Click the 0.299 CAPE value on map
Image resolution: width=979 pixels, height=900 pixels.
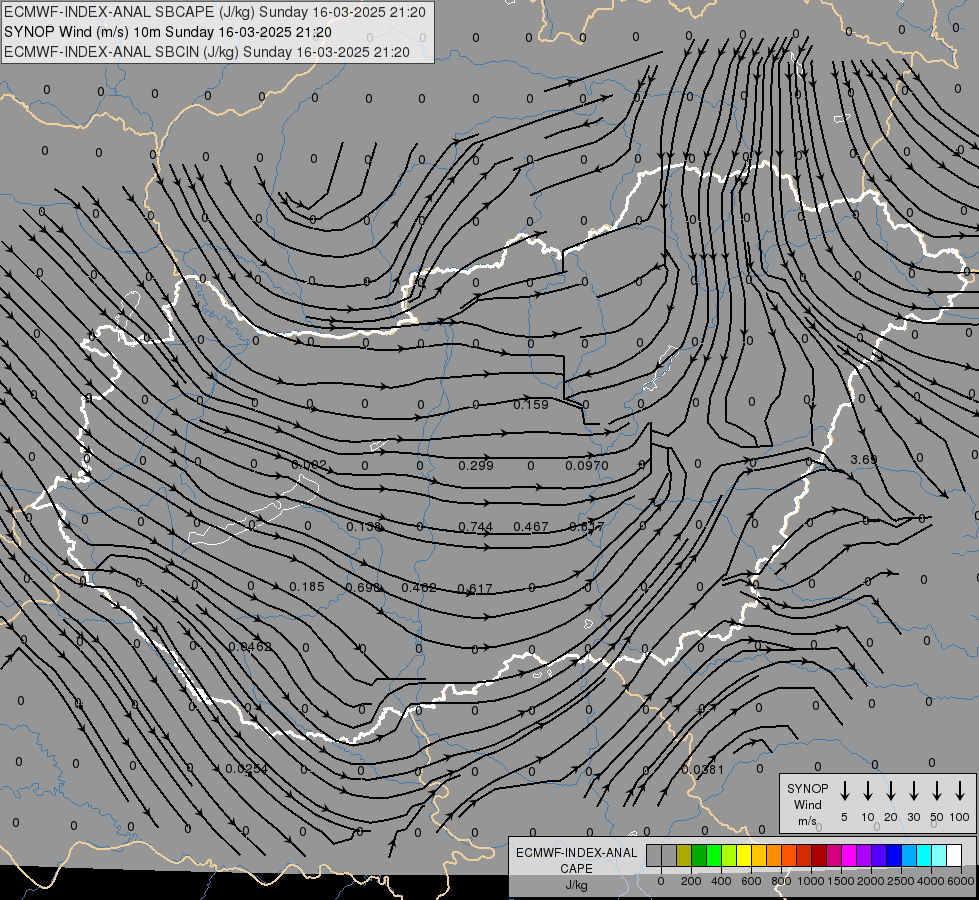click(x=476, y=465)
